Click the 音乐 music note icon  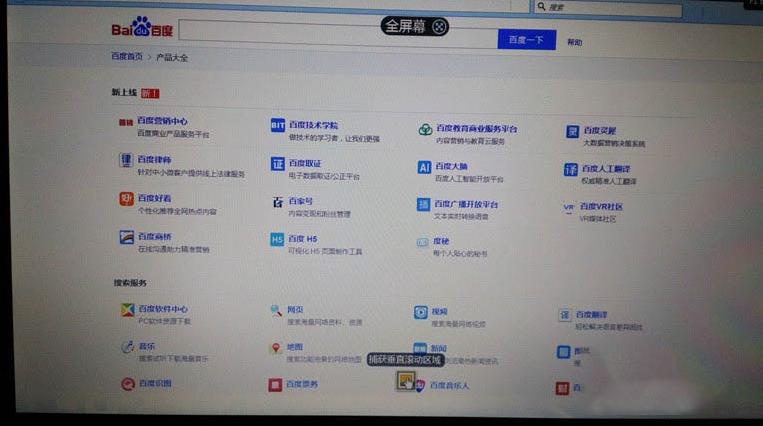127,347
